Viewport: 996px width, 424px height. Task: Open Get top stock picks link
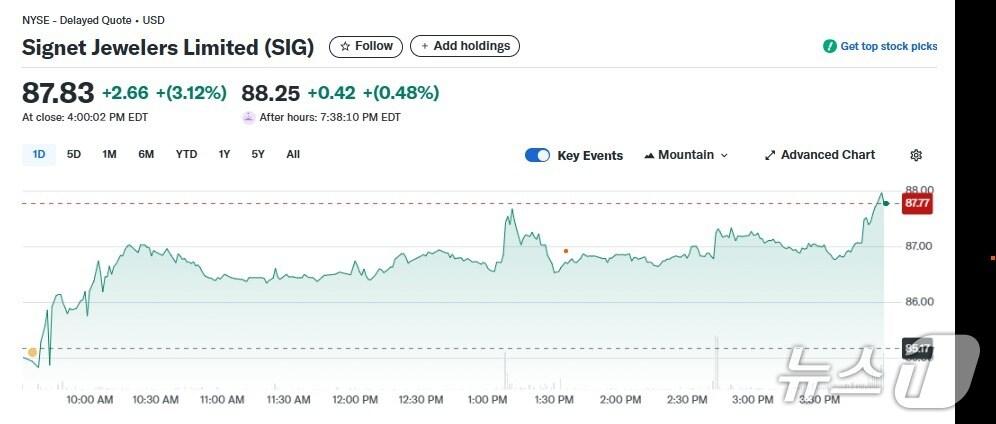(x=888, y=46)
